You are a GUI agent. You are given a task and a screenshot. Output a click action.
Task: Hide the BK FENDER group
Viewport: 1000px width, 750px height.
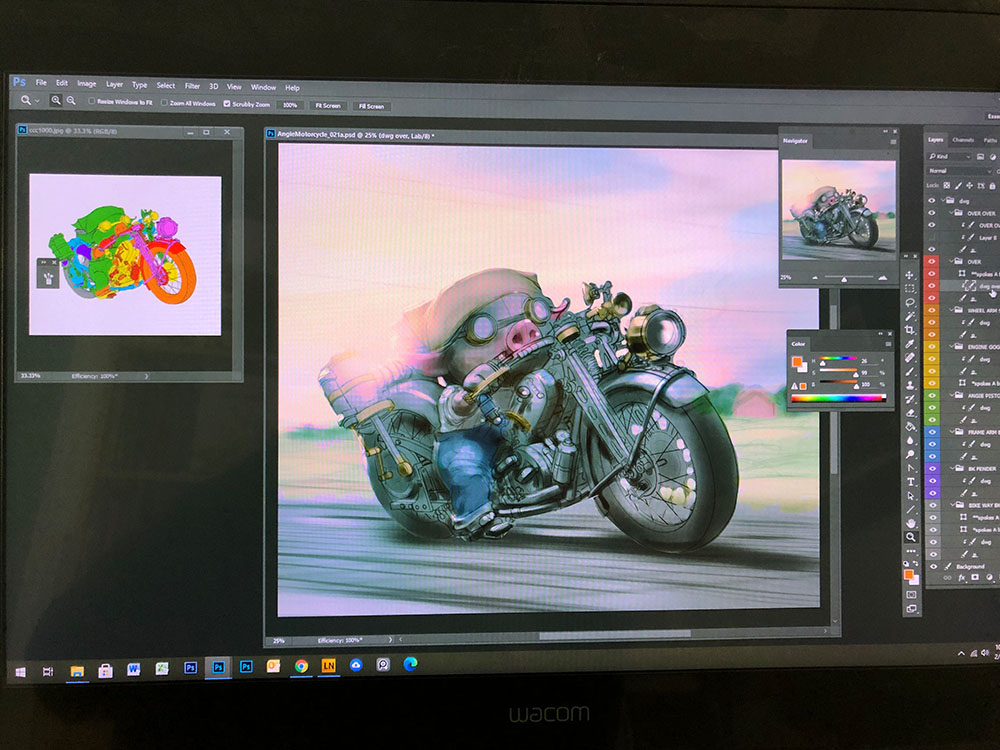(x=932, y=469)
